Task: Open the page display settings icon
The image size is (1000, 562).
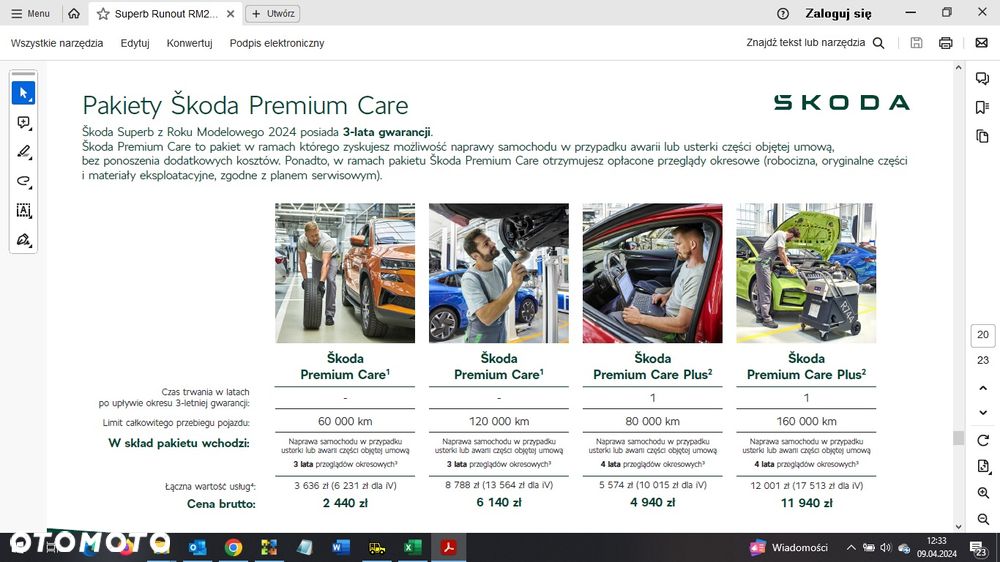Action: click(983, 466)
